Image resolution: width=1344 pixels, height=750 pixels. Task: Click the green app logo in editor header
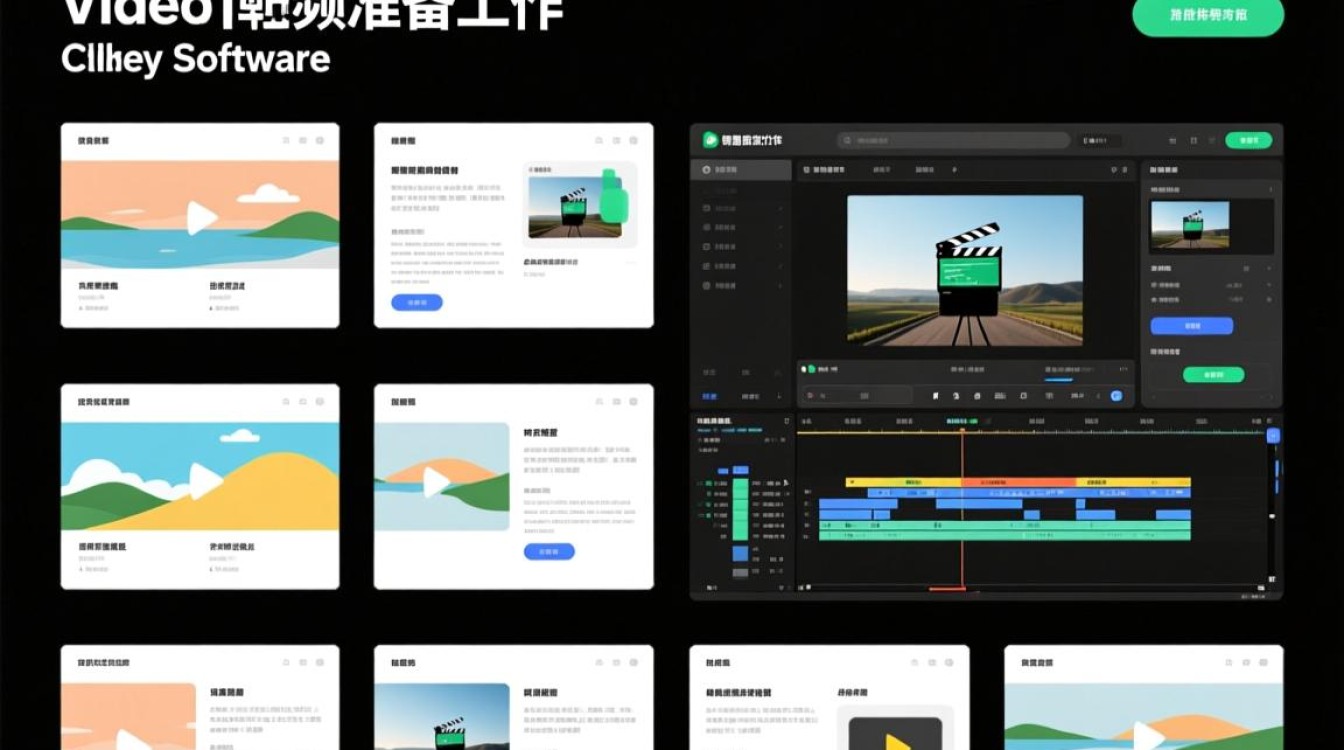point(710,141)
